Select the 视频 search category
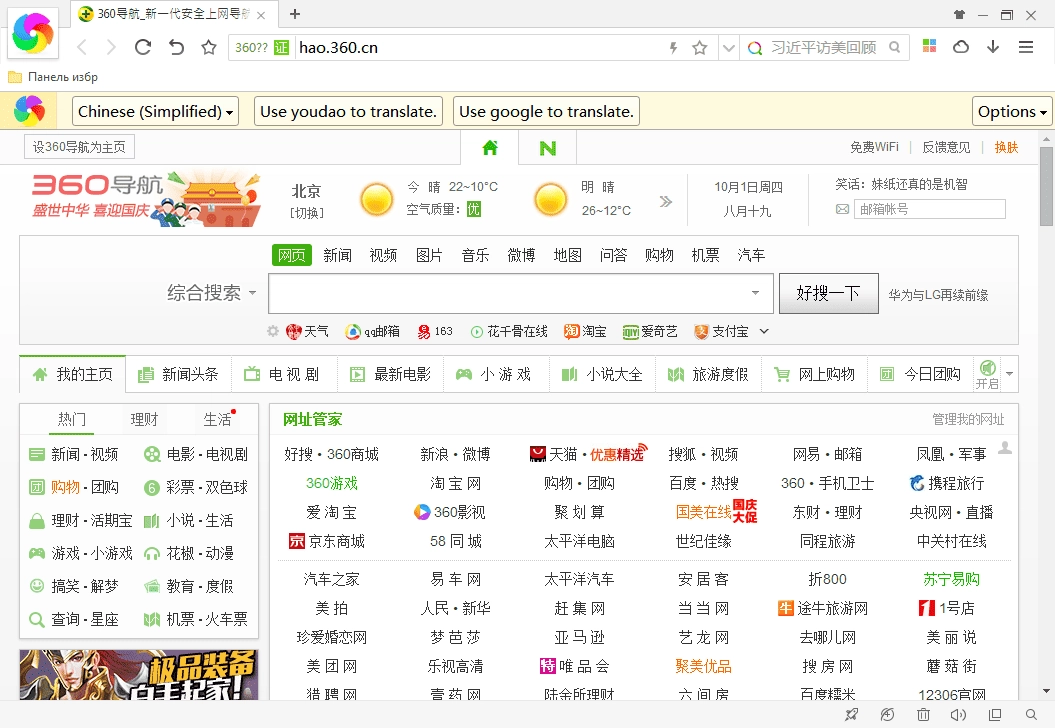 pos(383,255)
